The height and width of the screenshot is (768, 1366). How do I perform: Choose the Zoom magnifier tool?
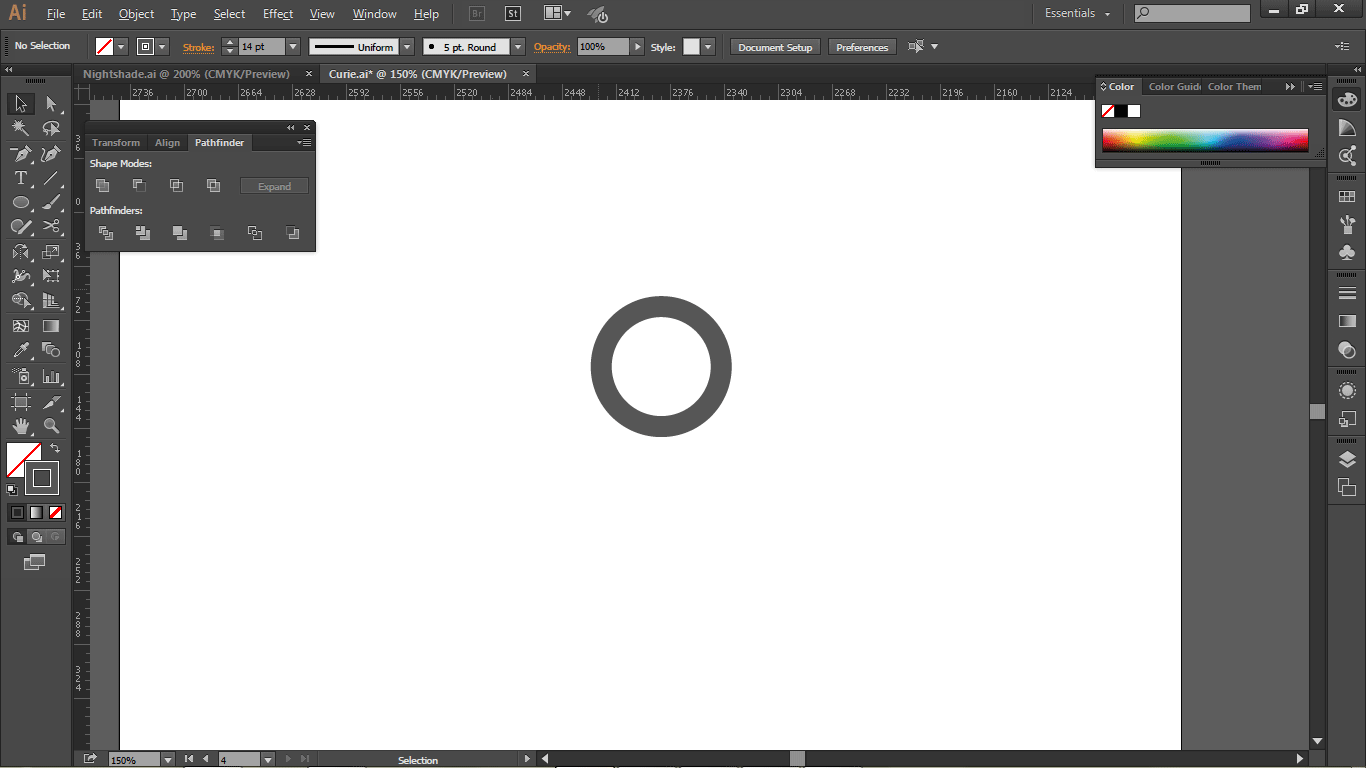tap(52, 427)
